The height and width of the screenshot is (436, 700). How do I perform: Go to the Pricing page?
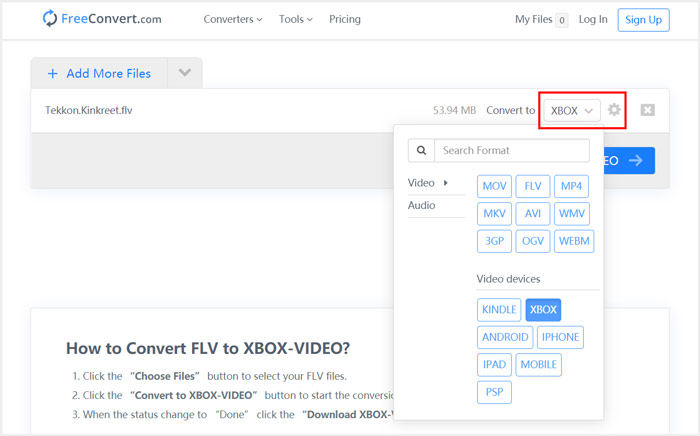pos(345,19)
